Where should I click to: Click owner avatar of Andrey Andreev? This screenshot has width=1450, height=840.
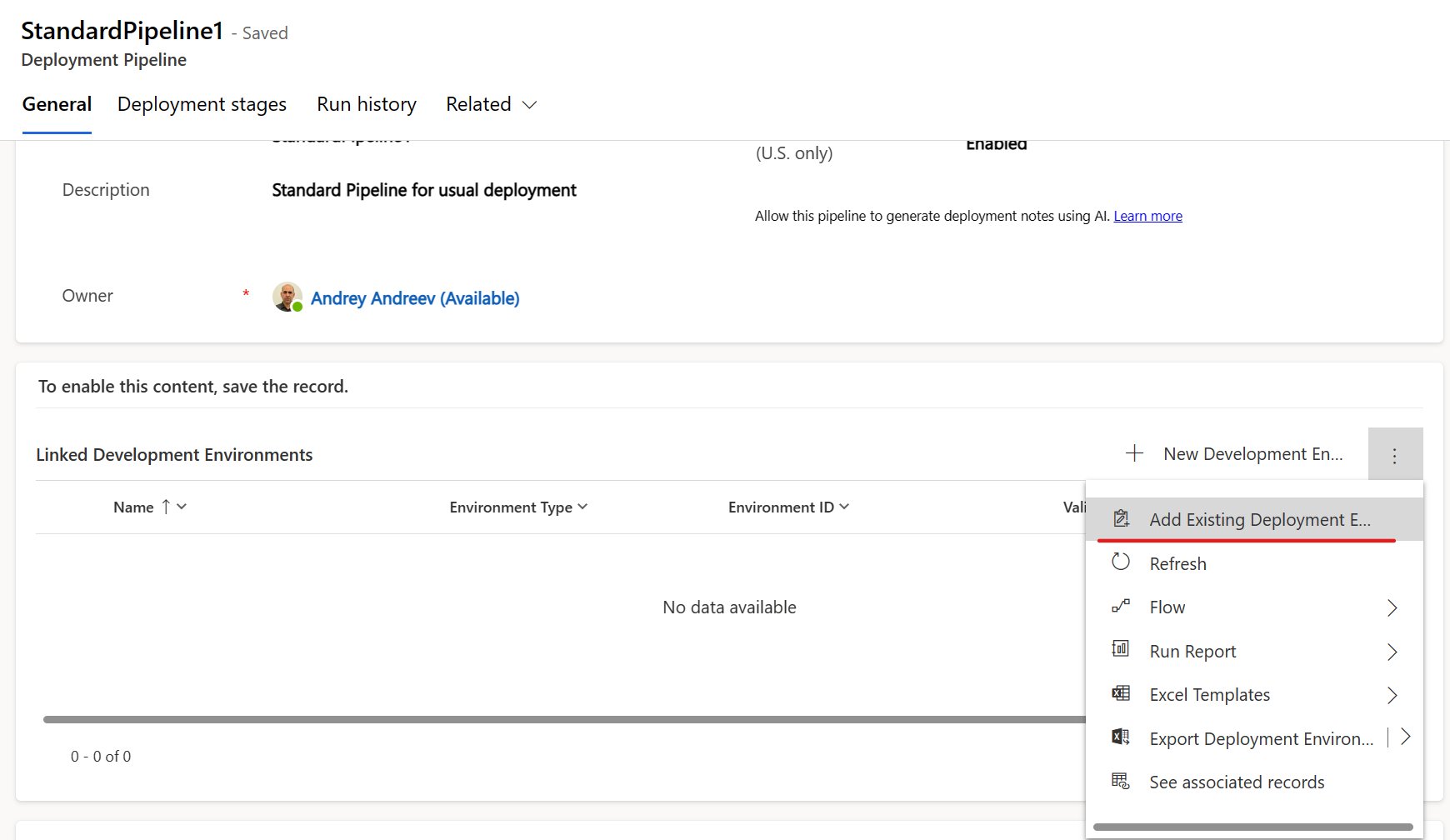[287, 297]
